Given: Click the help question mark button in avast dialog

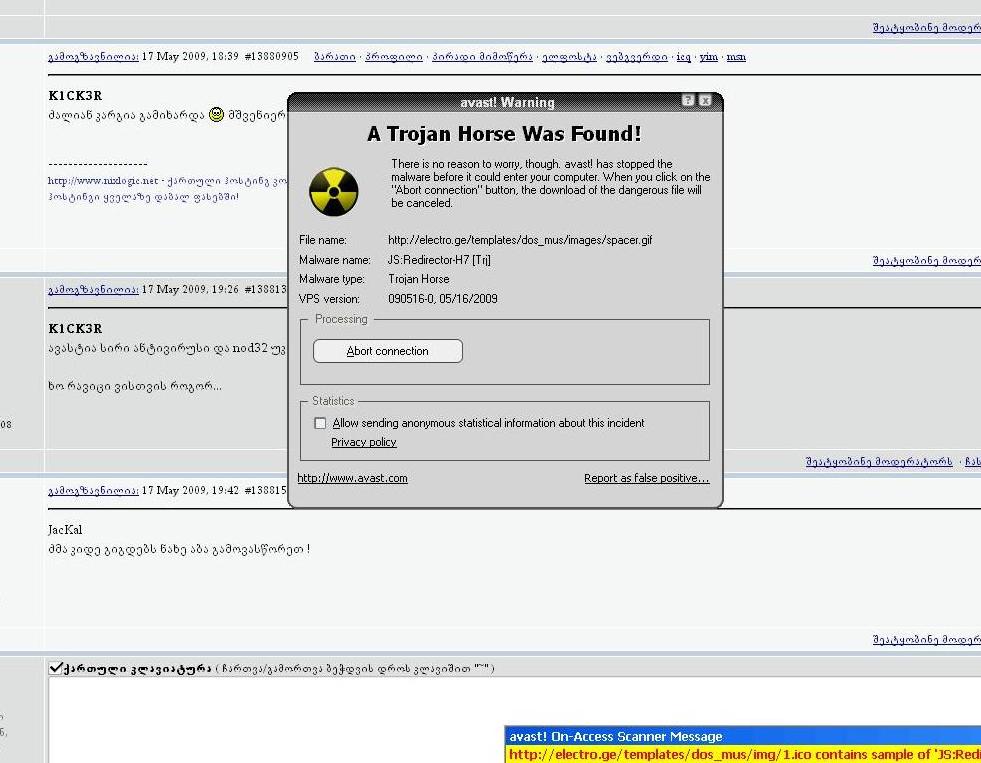Looking at the screenshot, I should [x=688, y=100].
